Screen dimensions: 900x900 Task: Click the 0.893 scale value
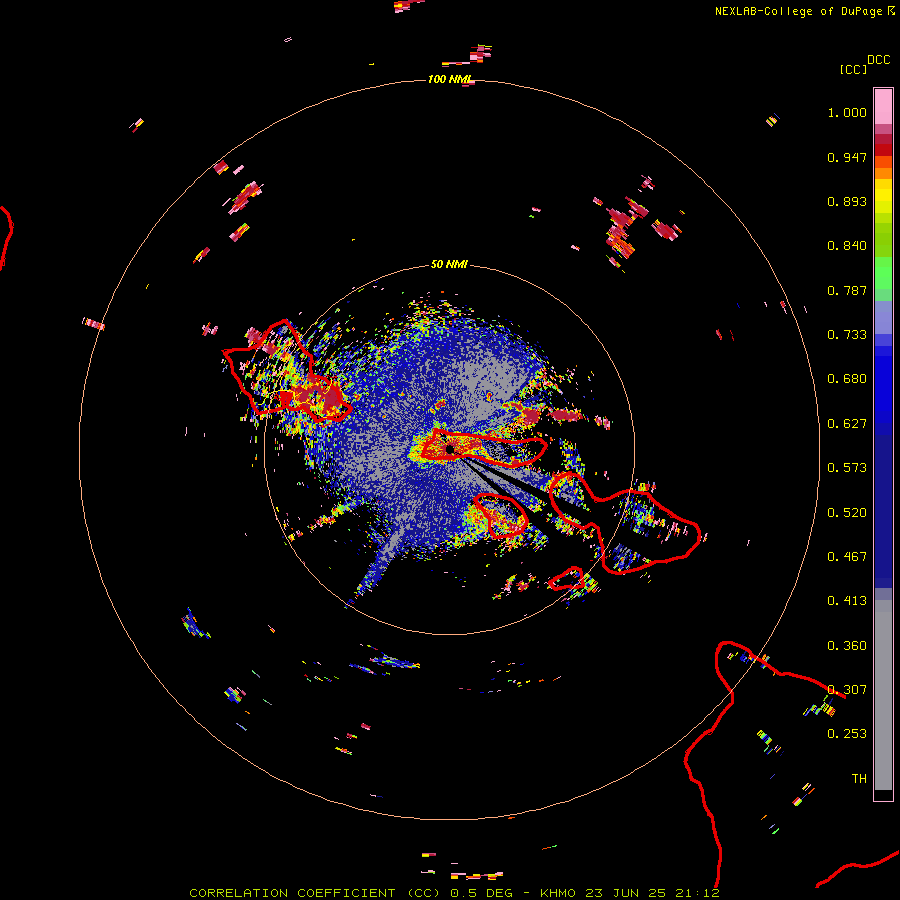pos(847,201)
